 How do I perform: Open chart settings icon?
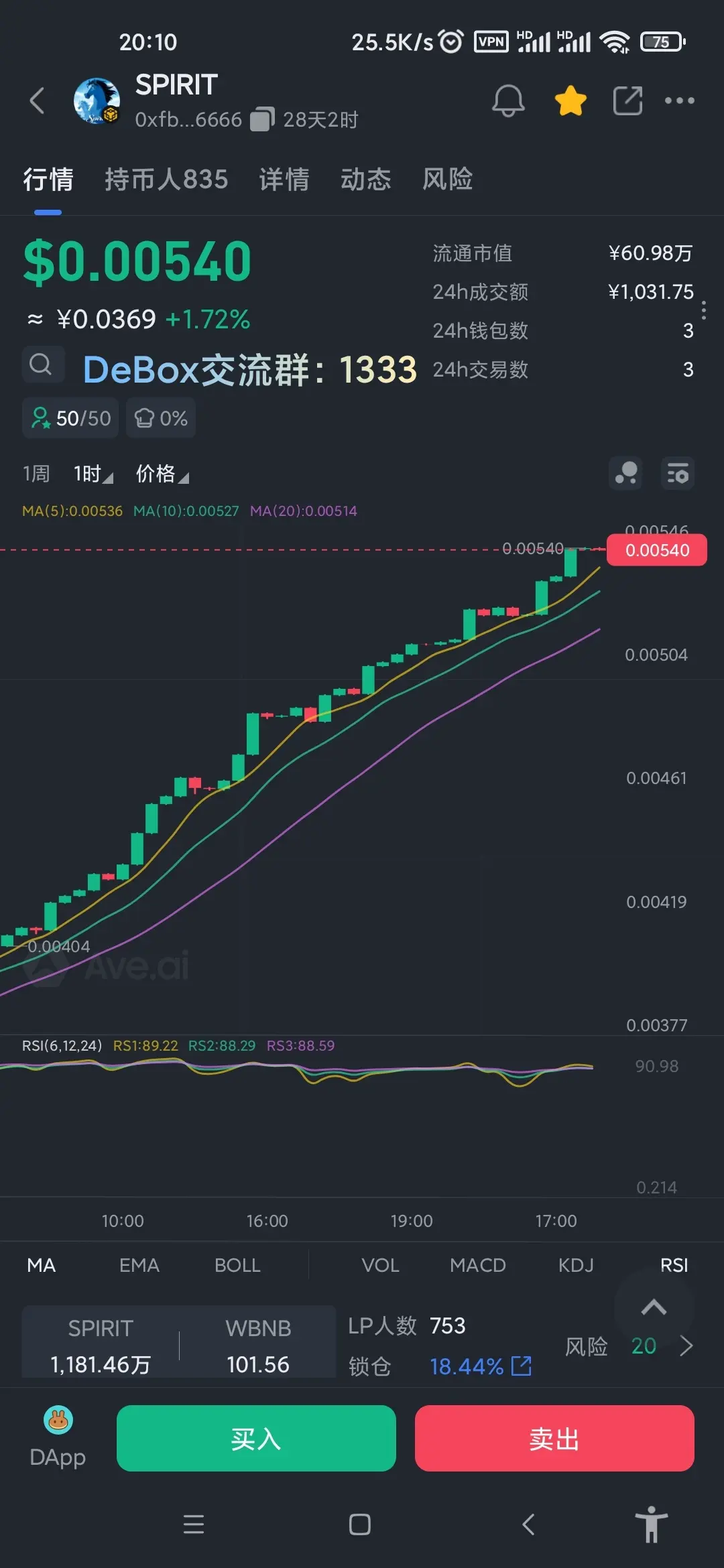coord(678,474)
